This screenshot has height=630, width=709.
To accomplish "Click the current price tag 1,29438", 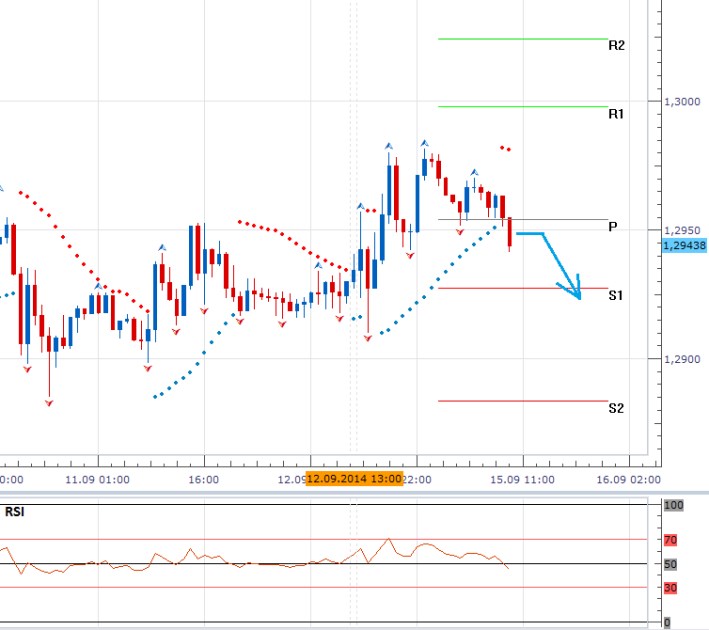I will click(x=685, y=246).
